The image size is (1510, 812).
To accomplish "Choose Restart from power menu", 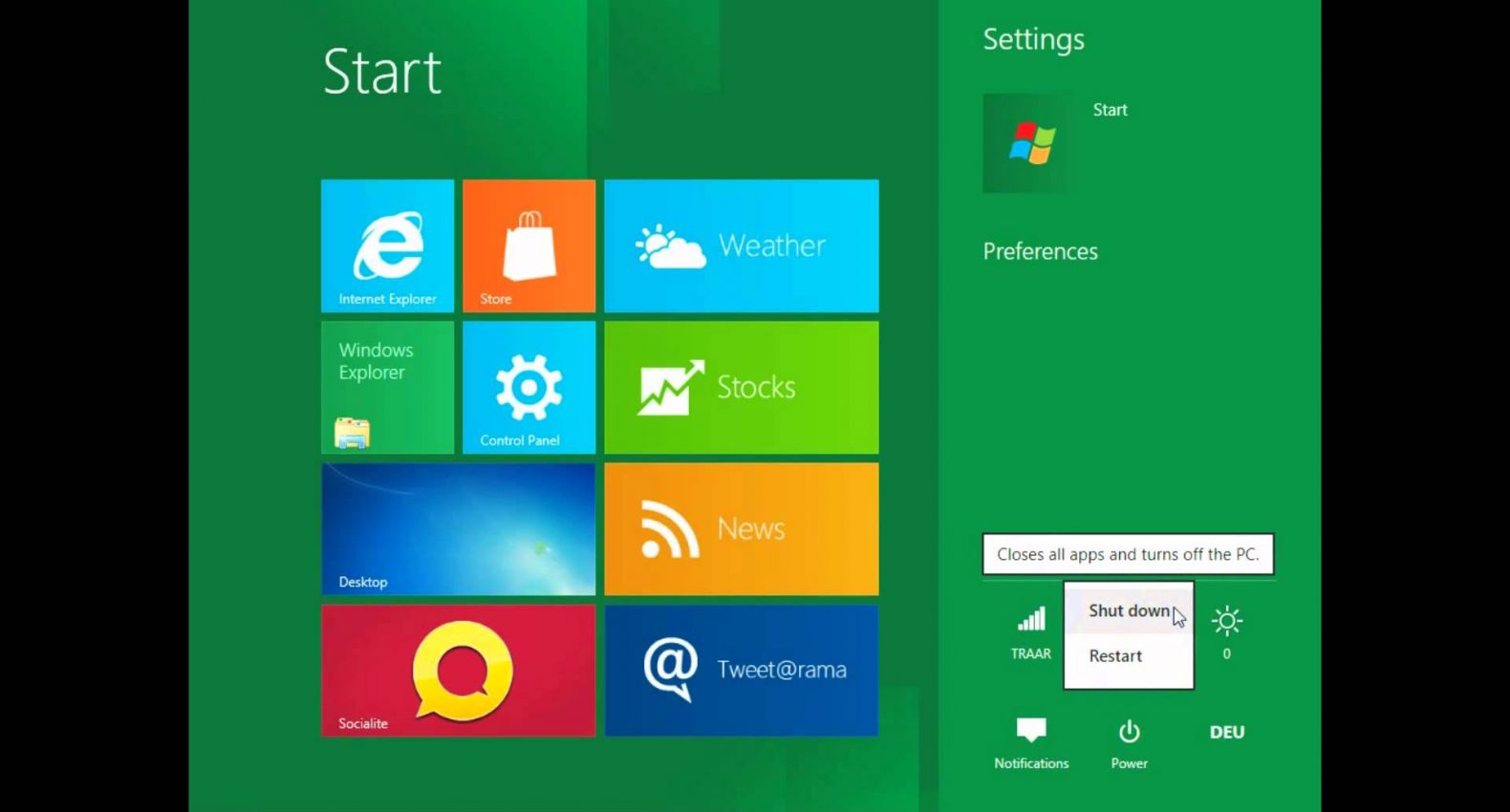I will coord(1115,656).
